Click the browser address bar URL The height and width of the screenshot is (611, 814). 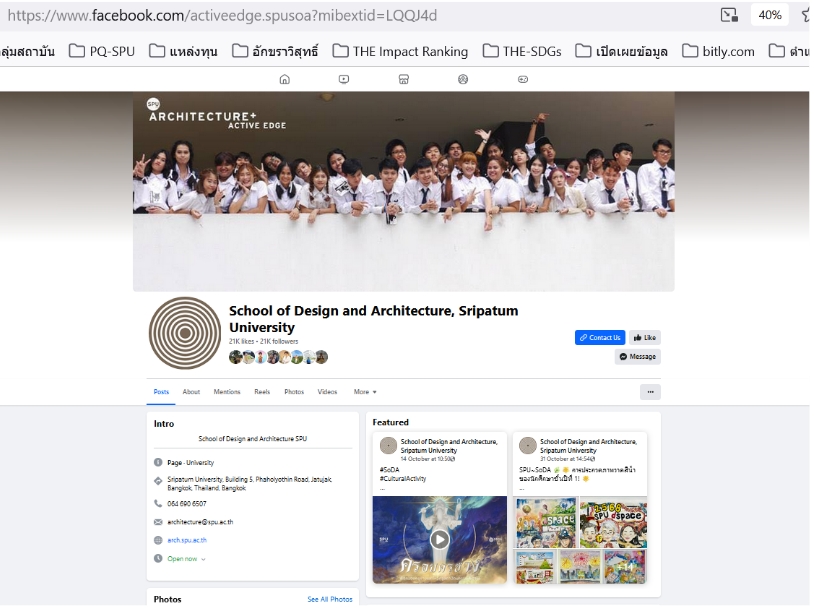click(222, 16)
